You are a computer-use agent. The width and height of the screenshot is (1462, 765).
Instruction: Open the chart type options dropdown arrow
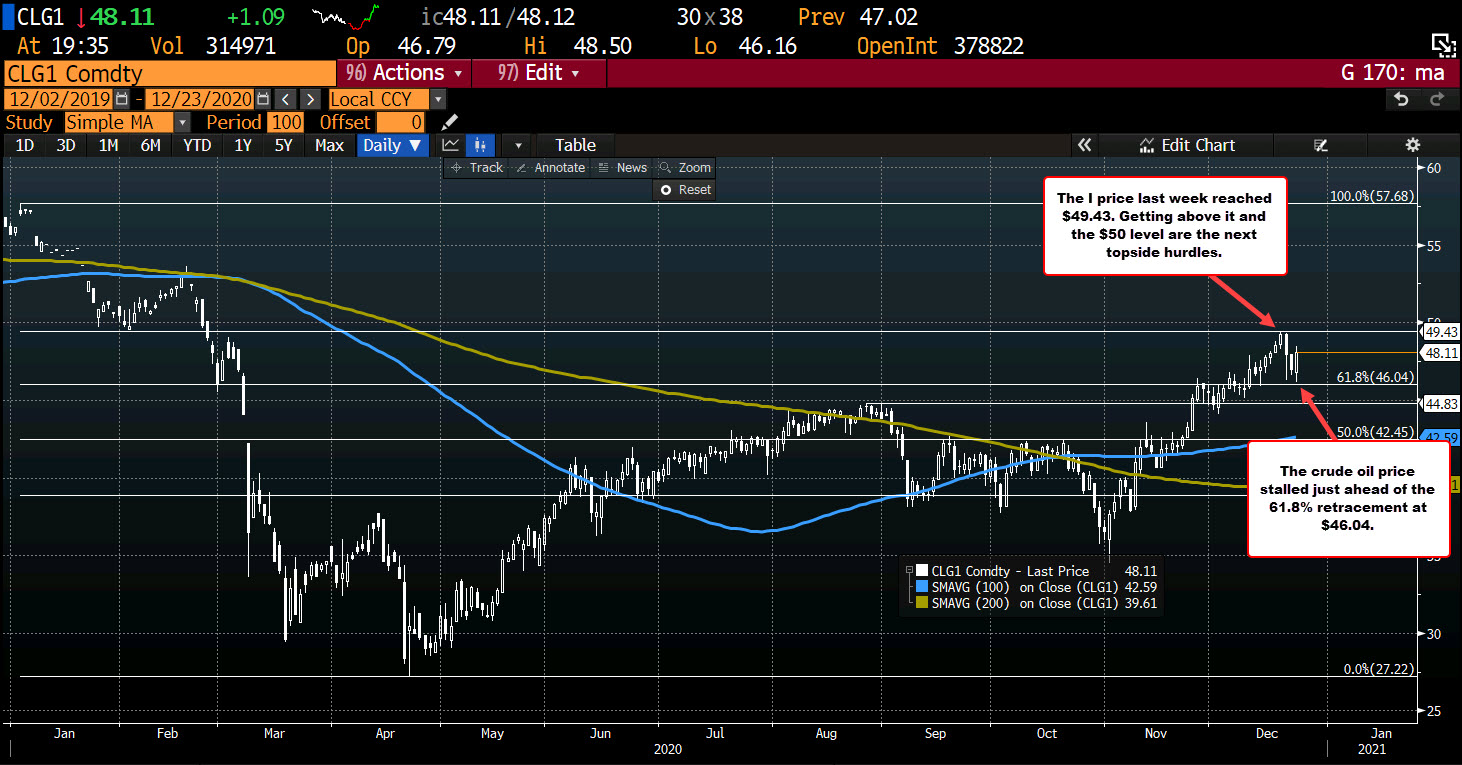(x=517, y=145)
